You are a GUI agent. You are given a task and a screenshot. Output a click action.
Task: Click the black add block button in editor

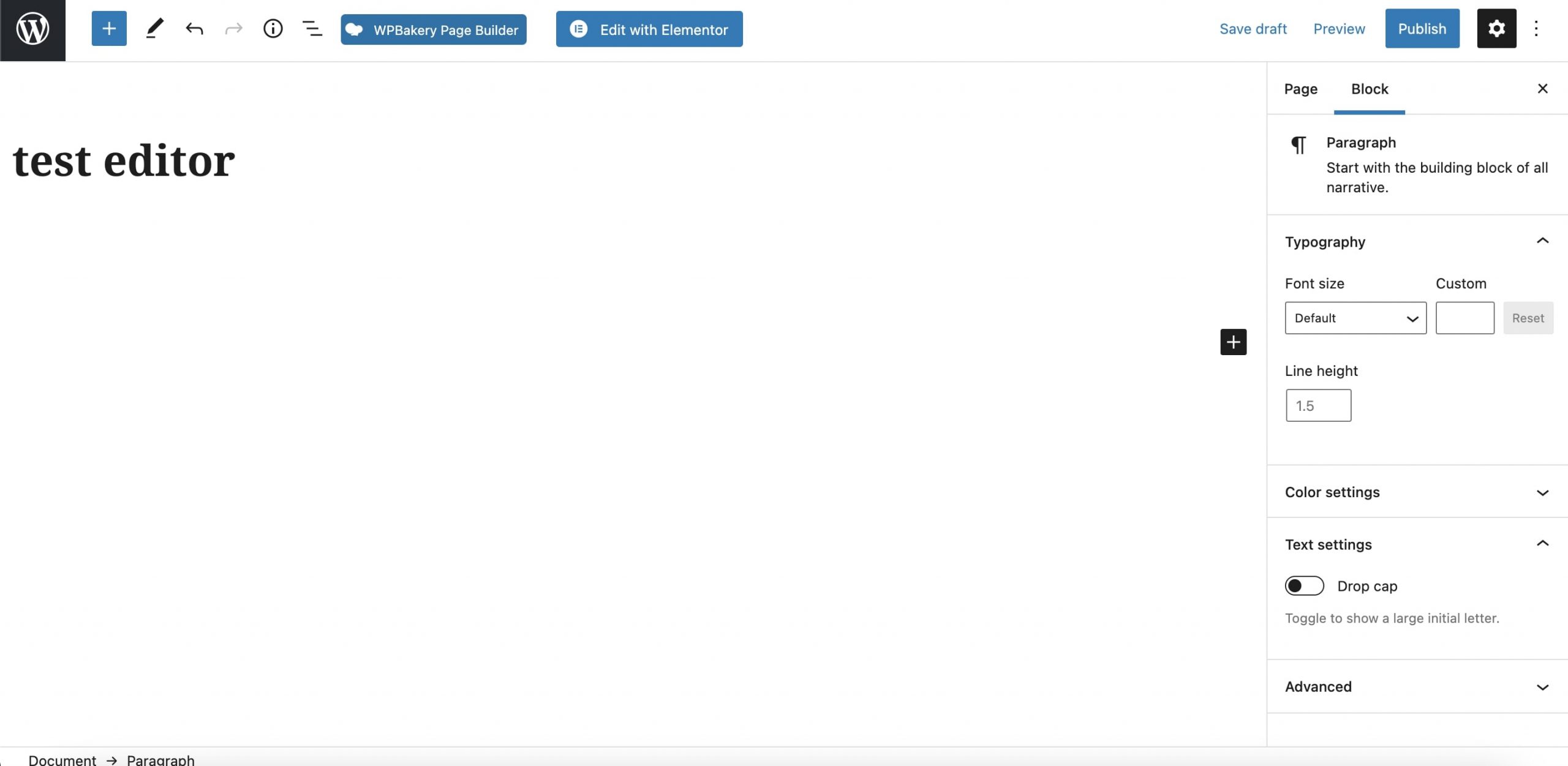click(1233, 342)
